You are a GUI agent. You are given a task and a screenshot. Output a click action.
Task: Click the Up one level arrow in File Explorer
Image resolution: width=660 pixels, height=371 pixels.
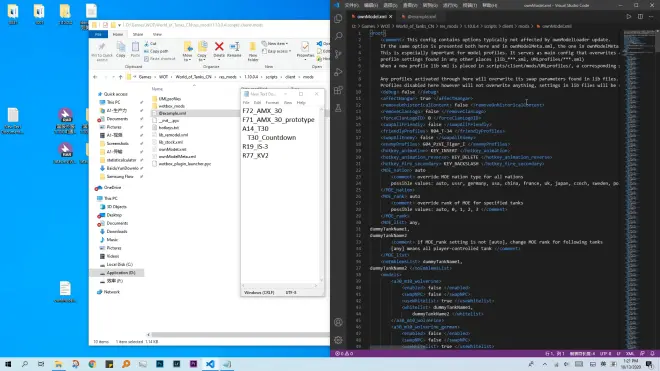click(x=121, y=77)
